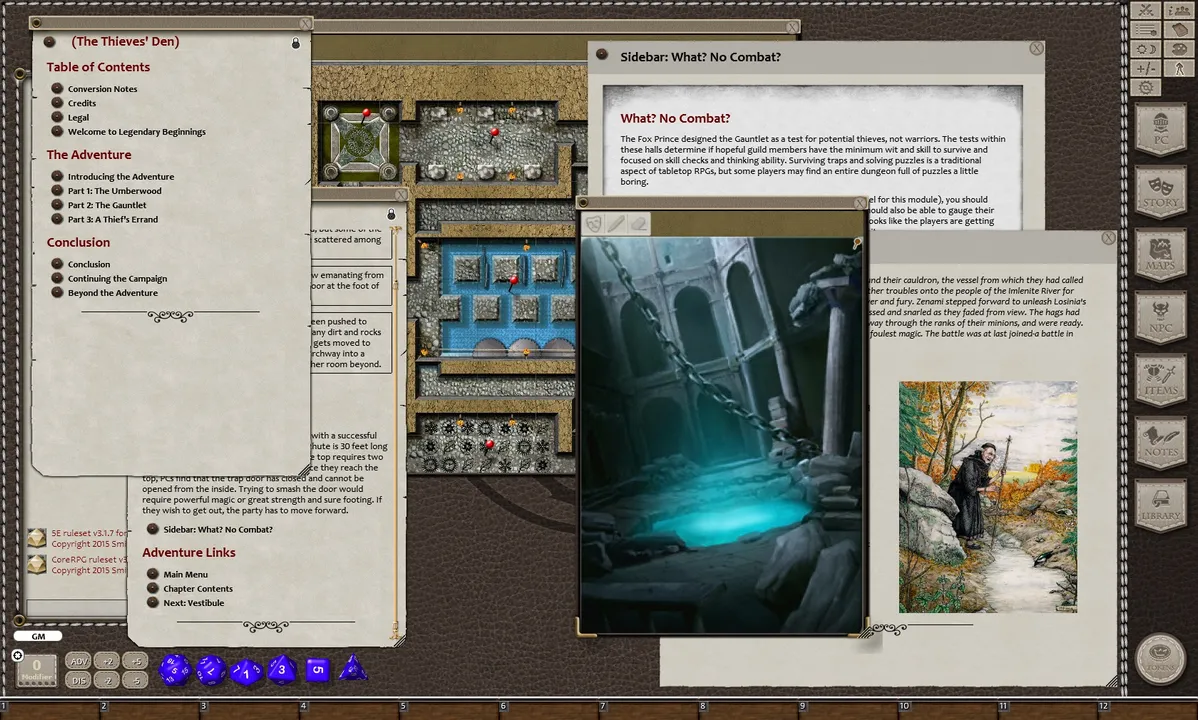Open Continuing the Campaign link

117,279
